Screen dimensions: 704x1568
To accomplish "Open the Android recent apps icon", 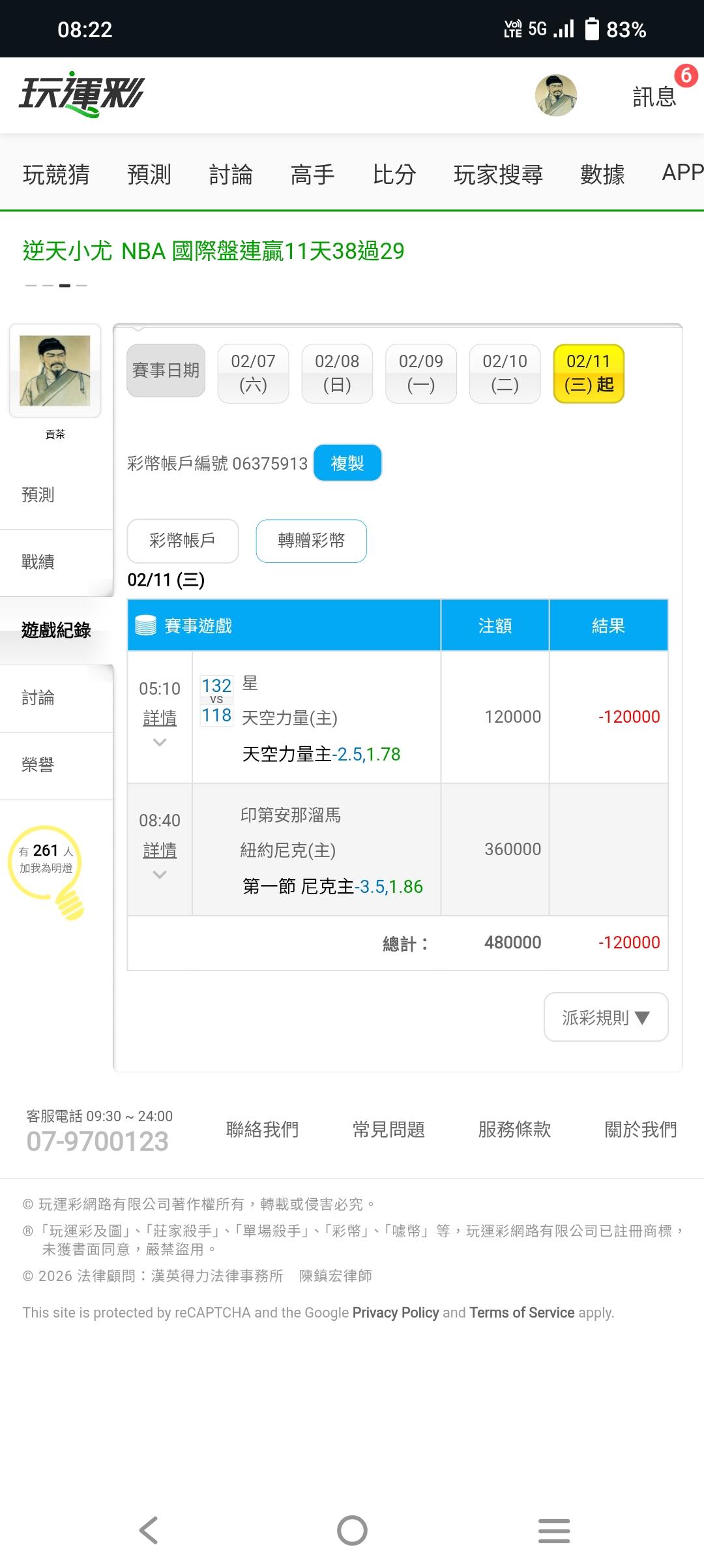I will (x=554, y=1530).
